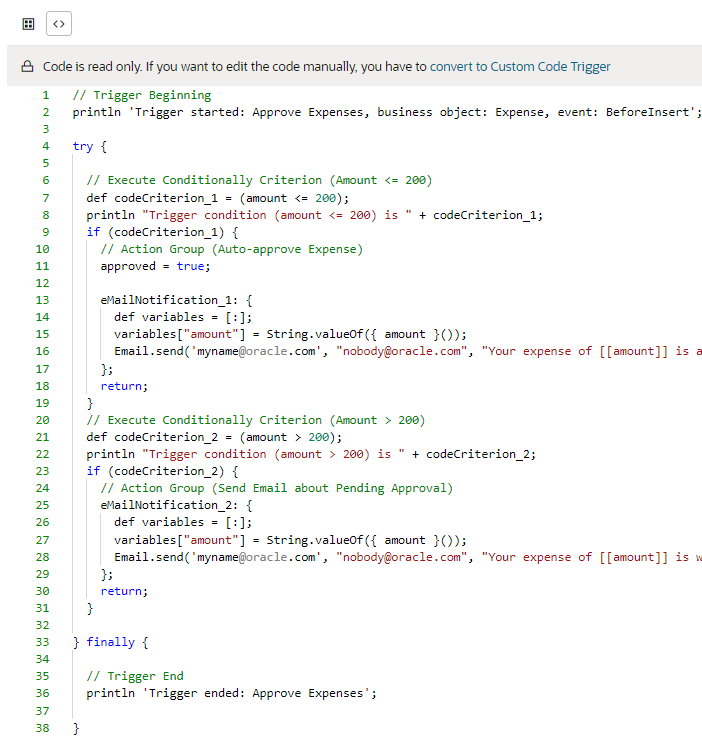702x739 pixels.
Task: Click the Email.send line on line 16
Action: click(408, 351)
